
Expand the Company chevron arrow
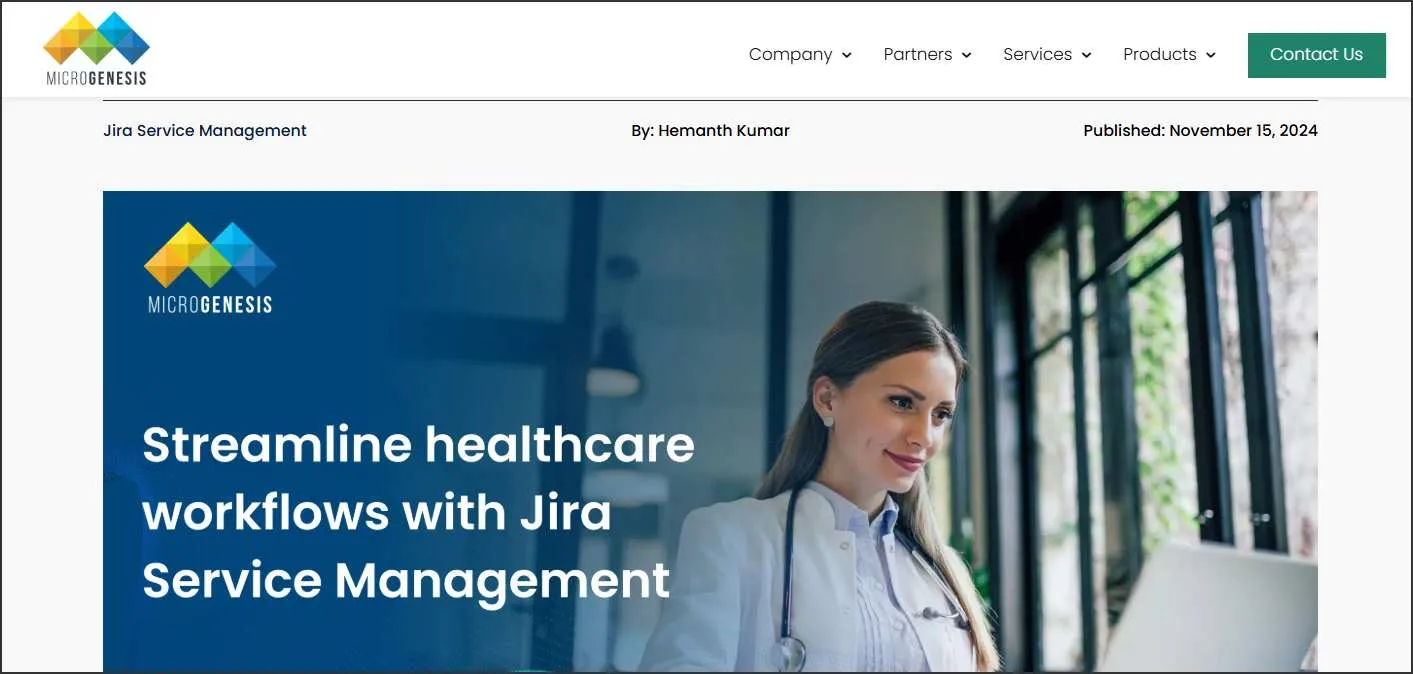click(847, 55)
